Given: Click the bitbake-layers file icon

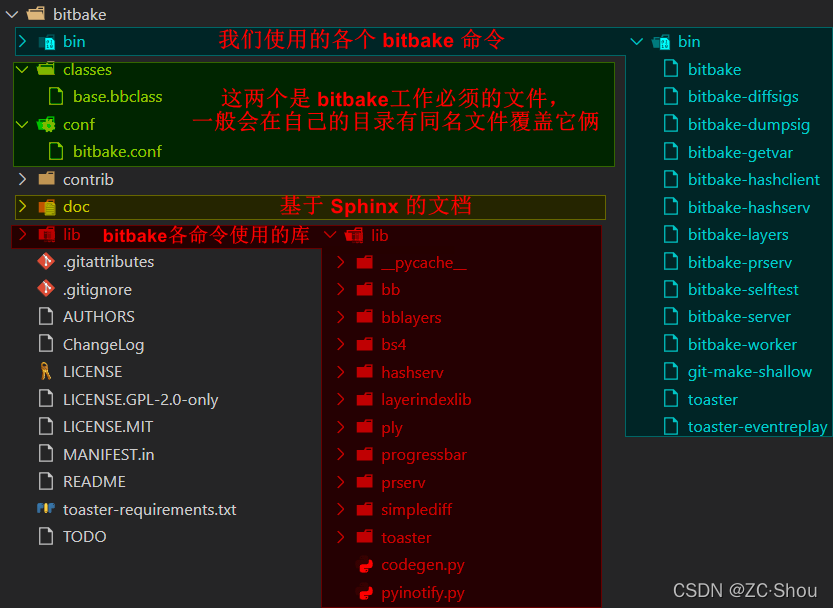Looking at the screenshot, I should pos(671,234).
